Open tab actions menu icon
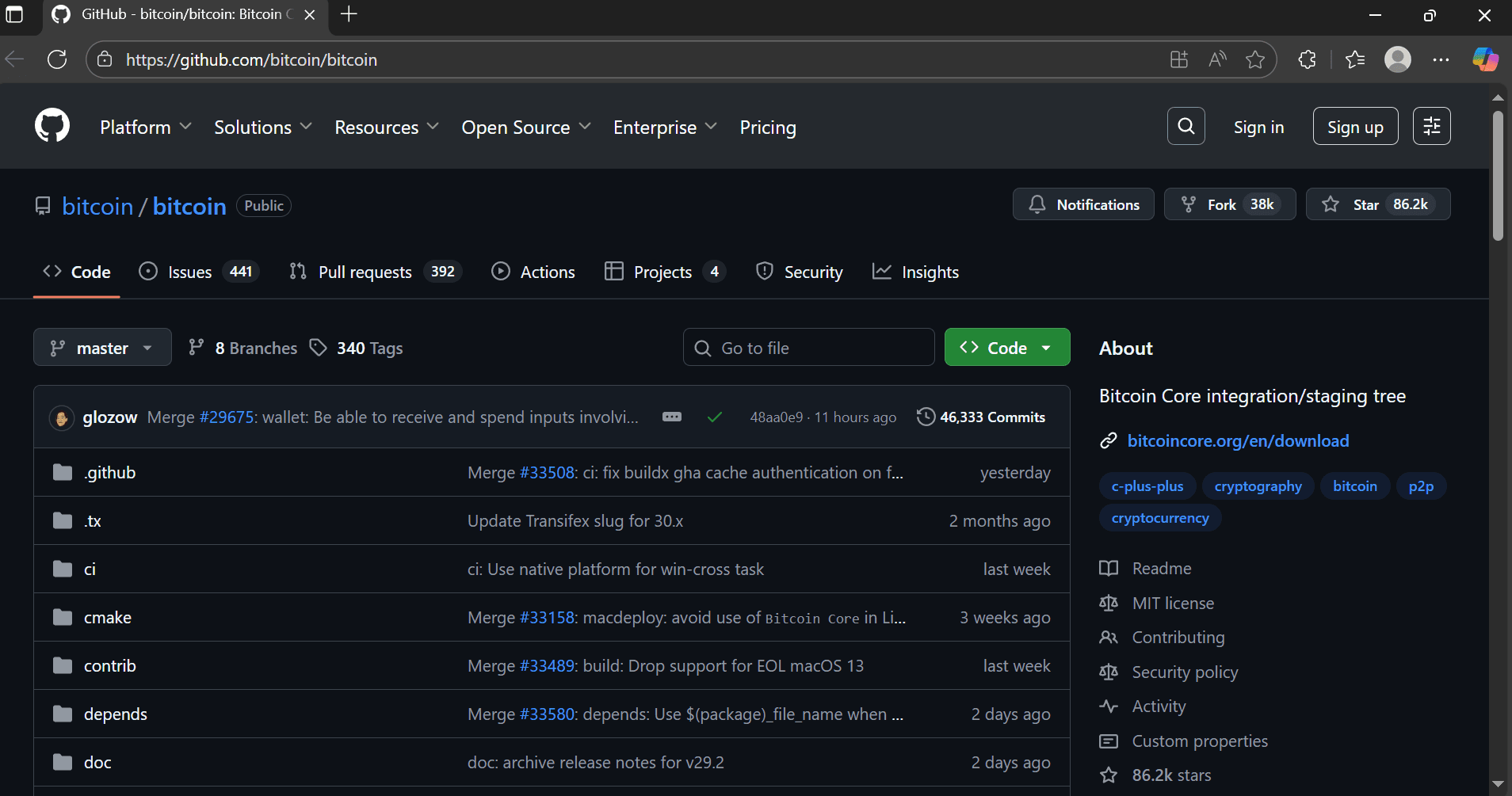The image size is (1512, 796). point(14,14)
